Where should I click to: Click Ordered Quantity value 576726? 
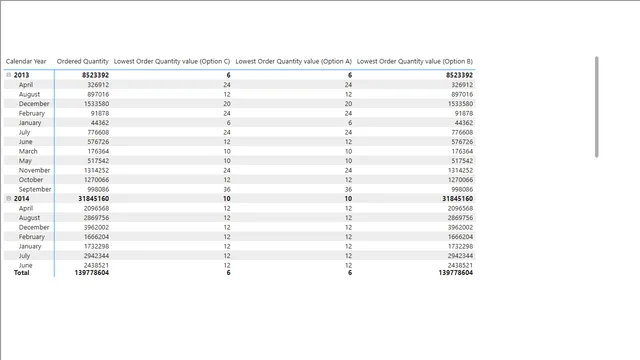point(98,142)
